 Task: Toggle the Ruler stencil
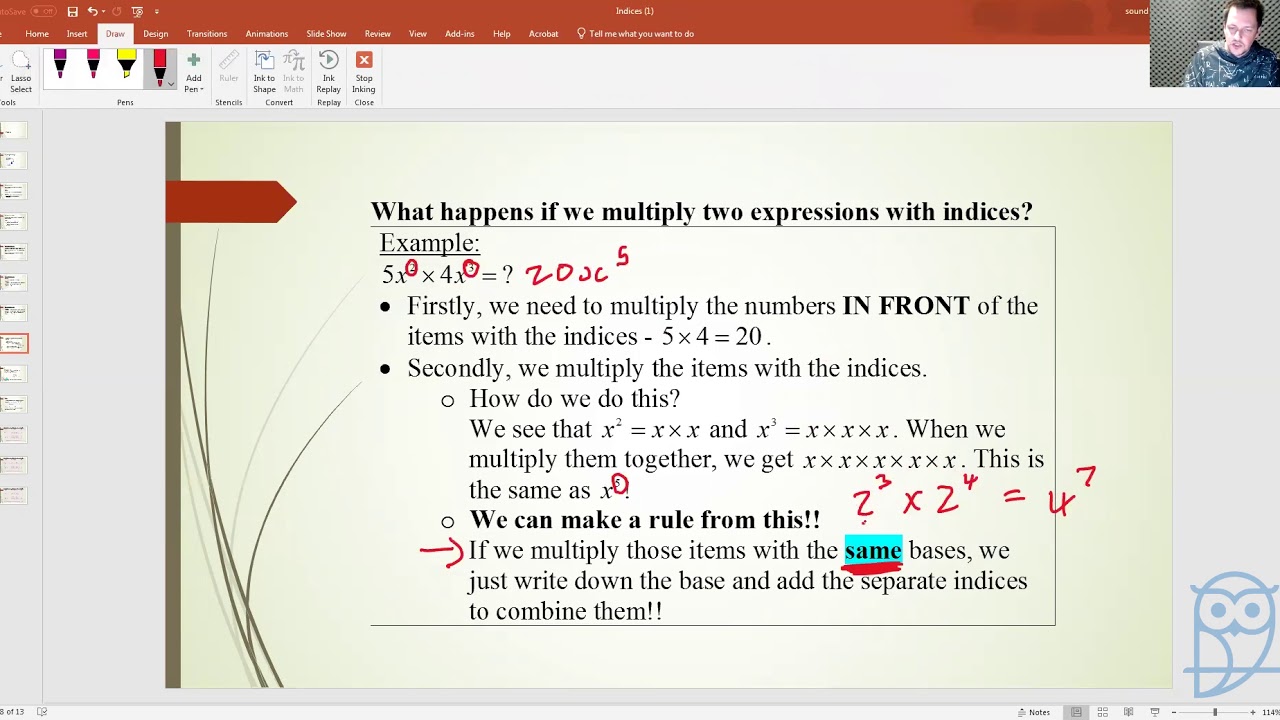point(229,68)
